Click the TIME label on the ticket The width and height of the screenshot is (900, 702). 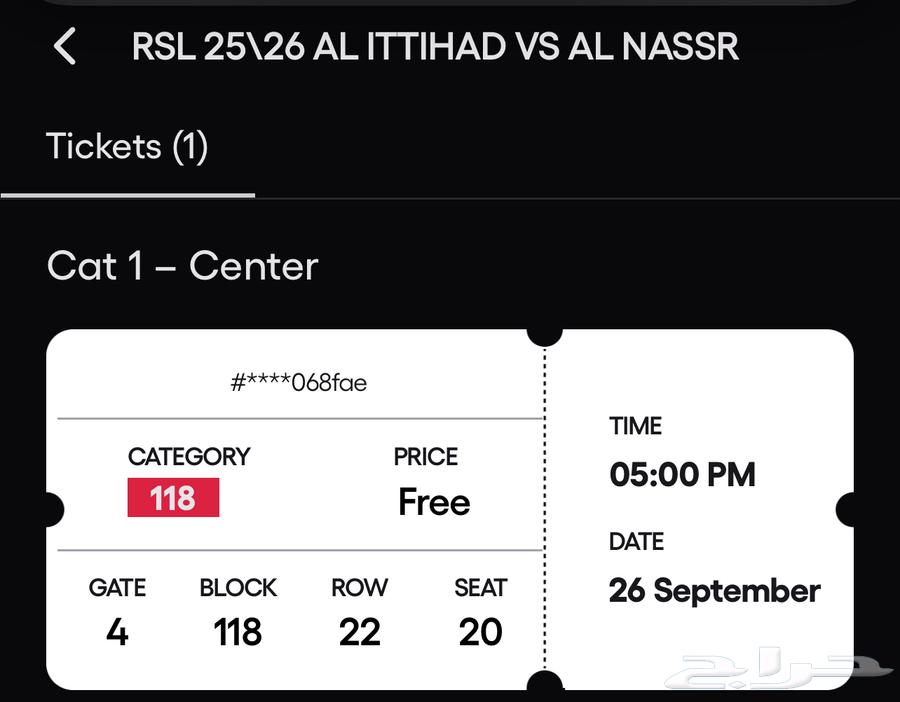click(636, 426)
